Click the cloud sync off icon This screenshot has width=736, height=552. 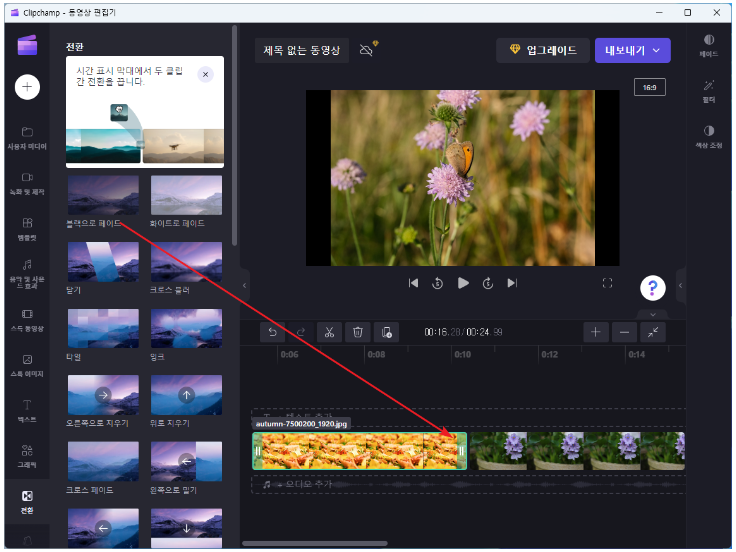(368, 49)
